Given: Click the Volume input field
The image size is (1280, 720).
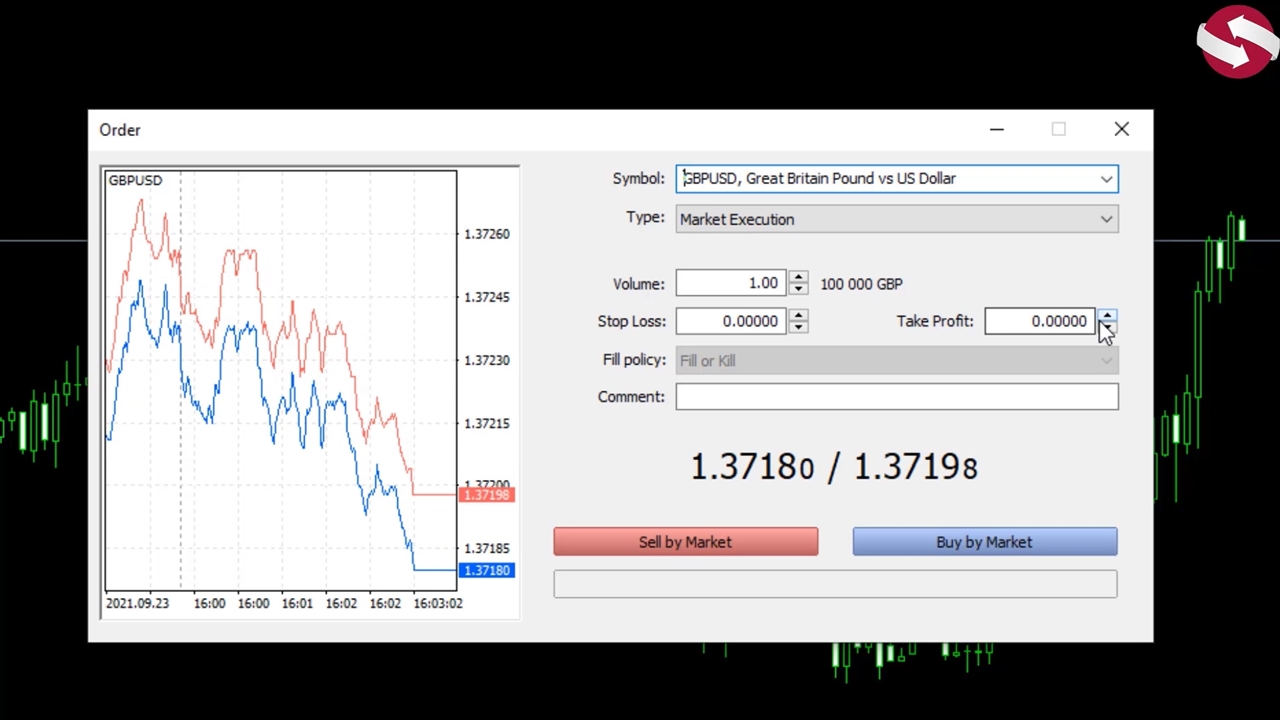Looking at the screenshot, I should 730,284.
